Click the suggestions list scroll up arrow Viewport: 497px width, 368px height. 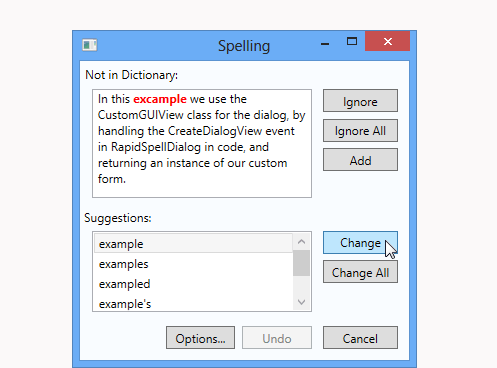[x=302, y=242]
